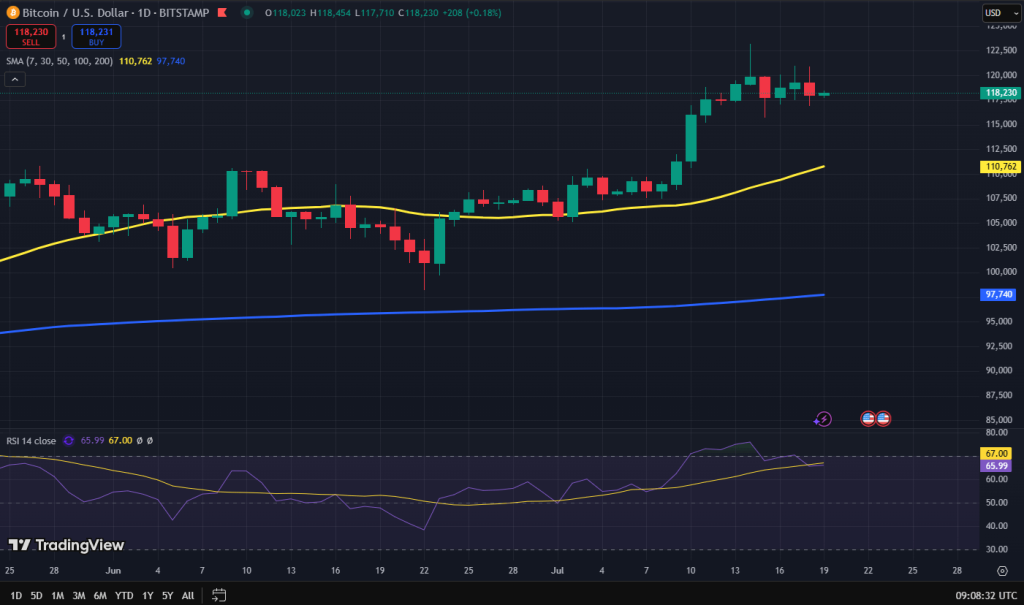Switch to the 1Y timeframe
1024x605 pixels.
coord(146,595)
